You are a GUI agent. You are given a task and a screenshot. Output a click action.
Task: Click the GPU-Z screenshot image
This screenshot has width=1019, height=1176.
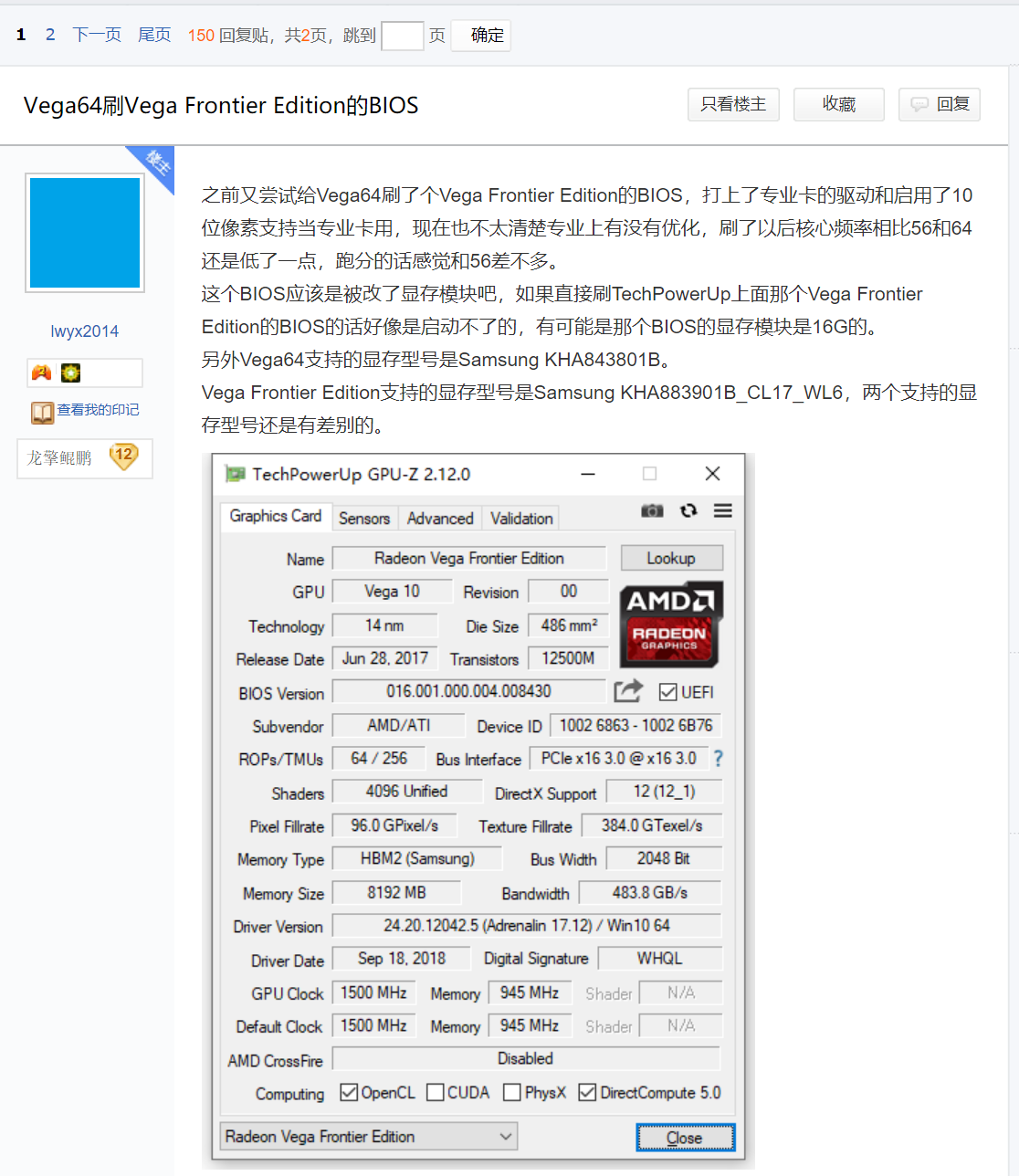click(478, 811)
